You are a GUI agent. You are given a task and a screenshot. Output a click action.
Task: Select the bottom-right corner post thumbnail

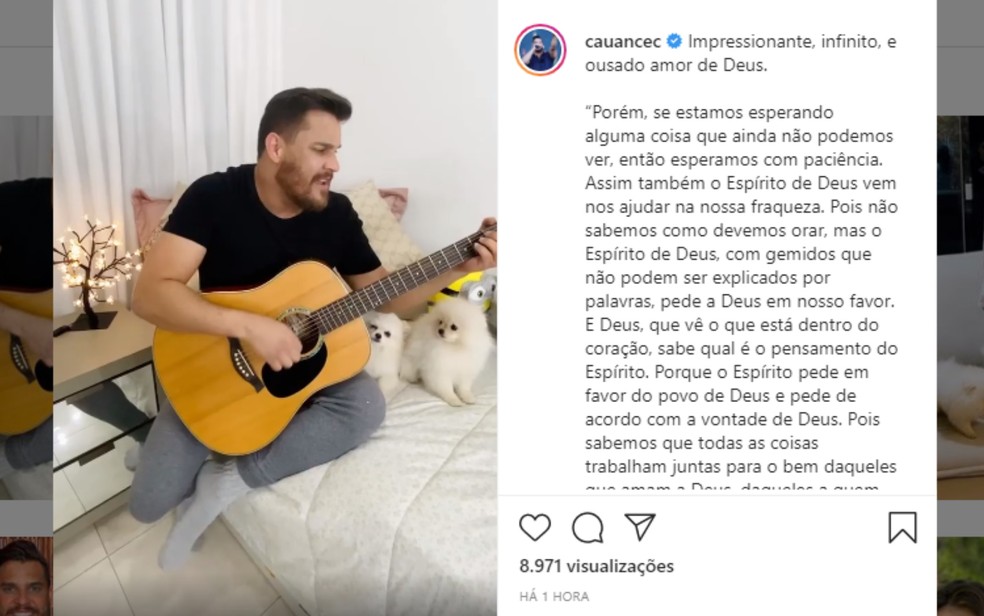click(x=960, y=576)
